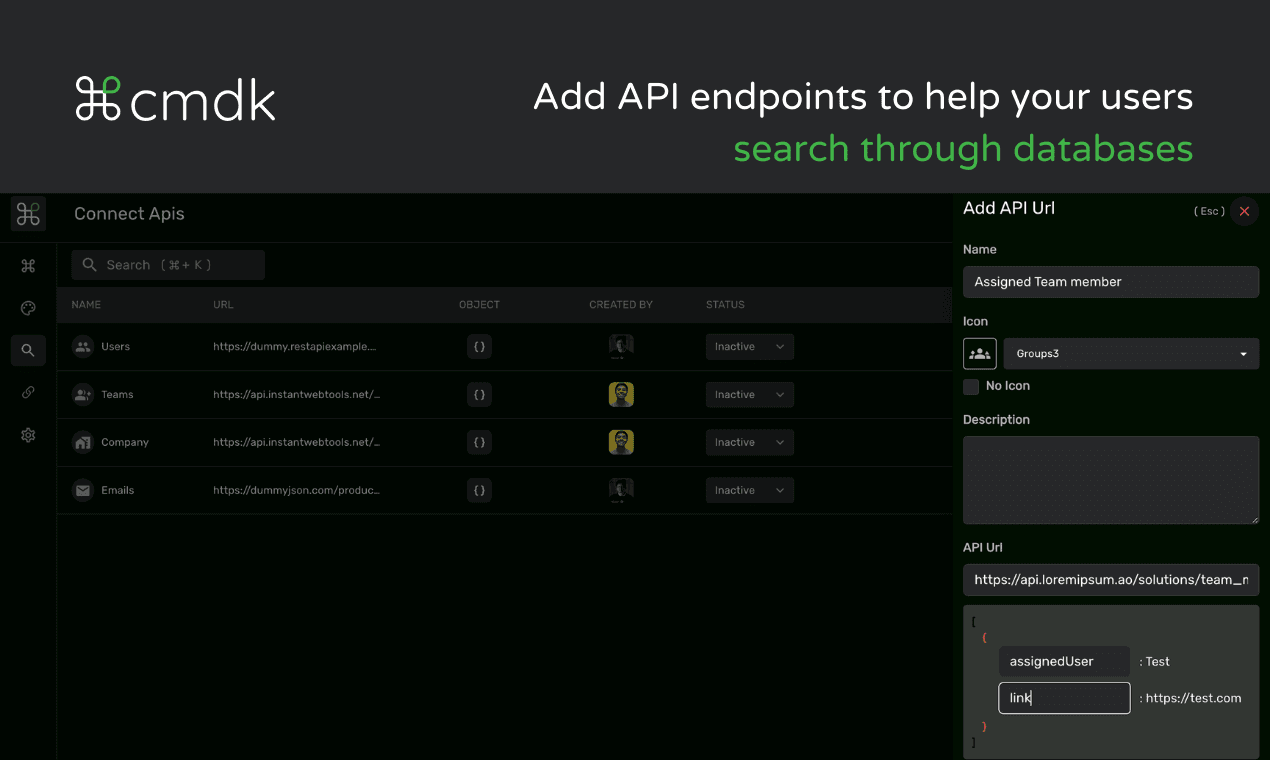Screen dimensions: 1270x760
Task: Click the Users row creator avatar
Action: click(x=621, y=346)
